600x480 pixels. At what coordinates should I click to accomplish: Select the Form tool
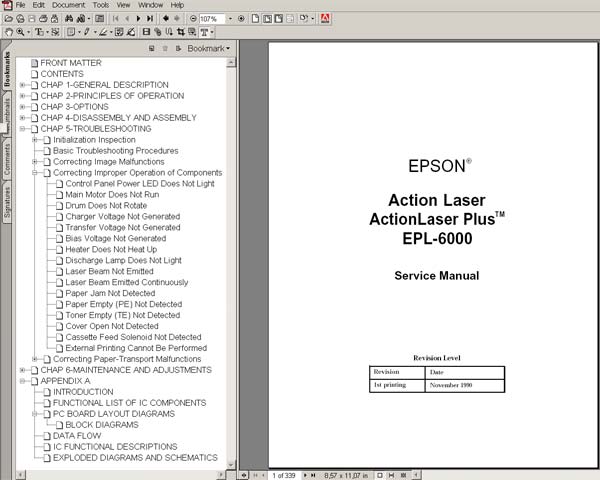click(192, 32)
